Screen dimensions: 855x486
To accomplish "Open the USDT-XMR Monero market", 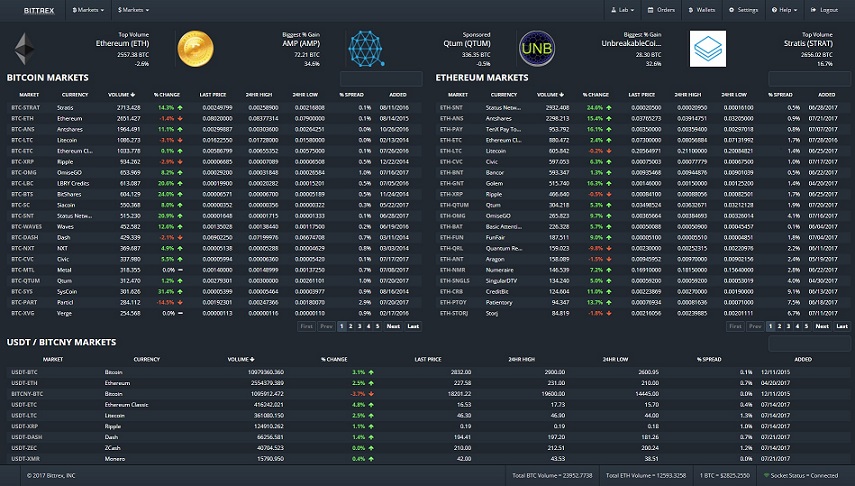I will 429,459.
